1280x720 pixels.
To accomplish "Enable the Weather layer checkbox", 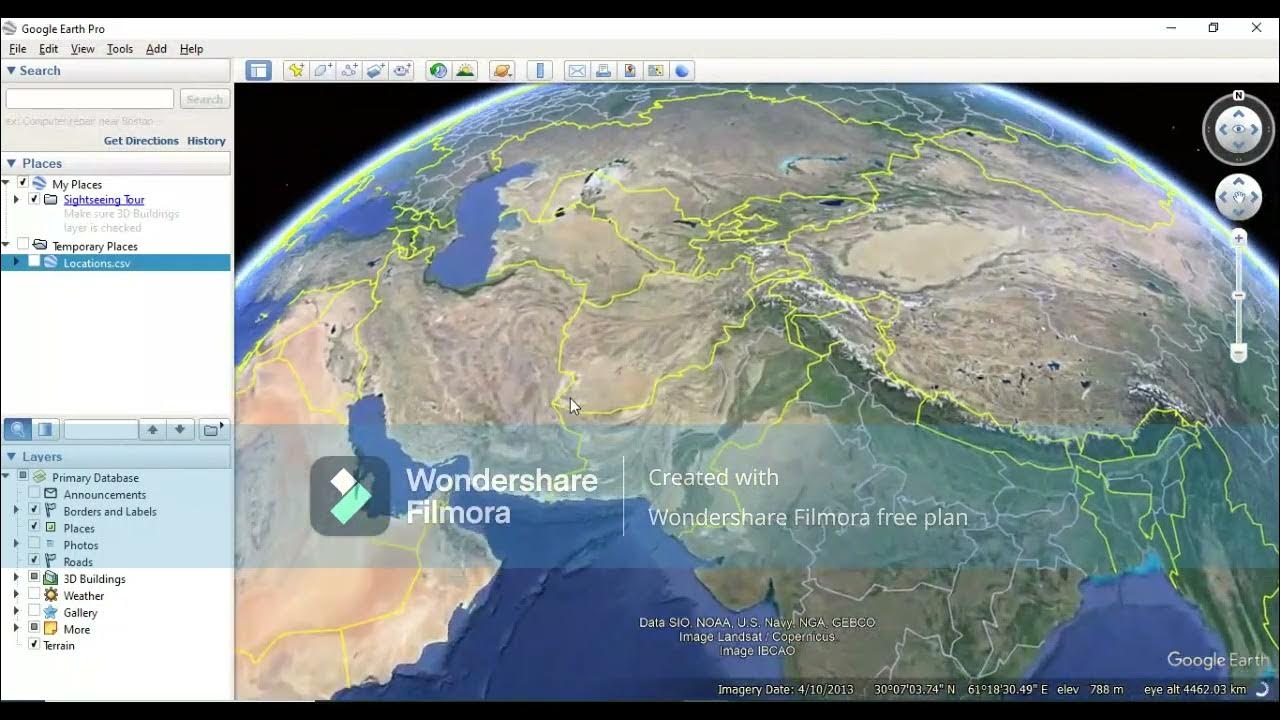I will pos(34,595).
